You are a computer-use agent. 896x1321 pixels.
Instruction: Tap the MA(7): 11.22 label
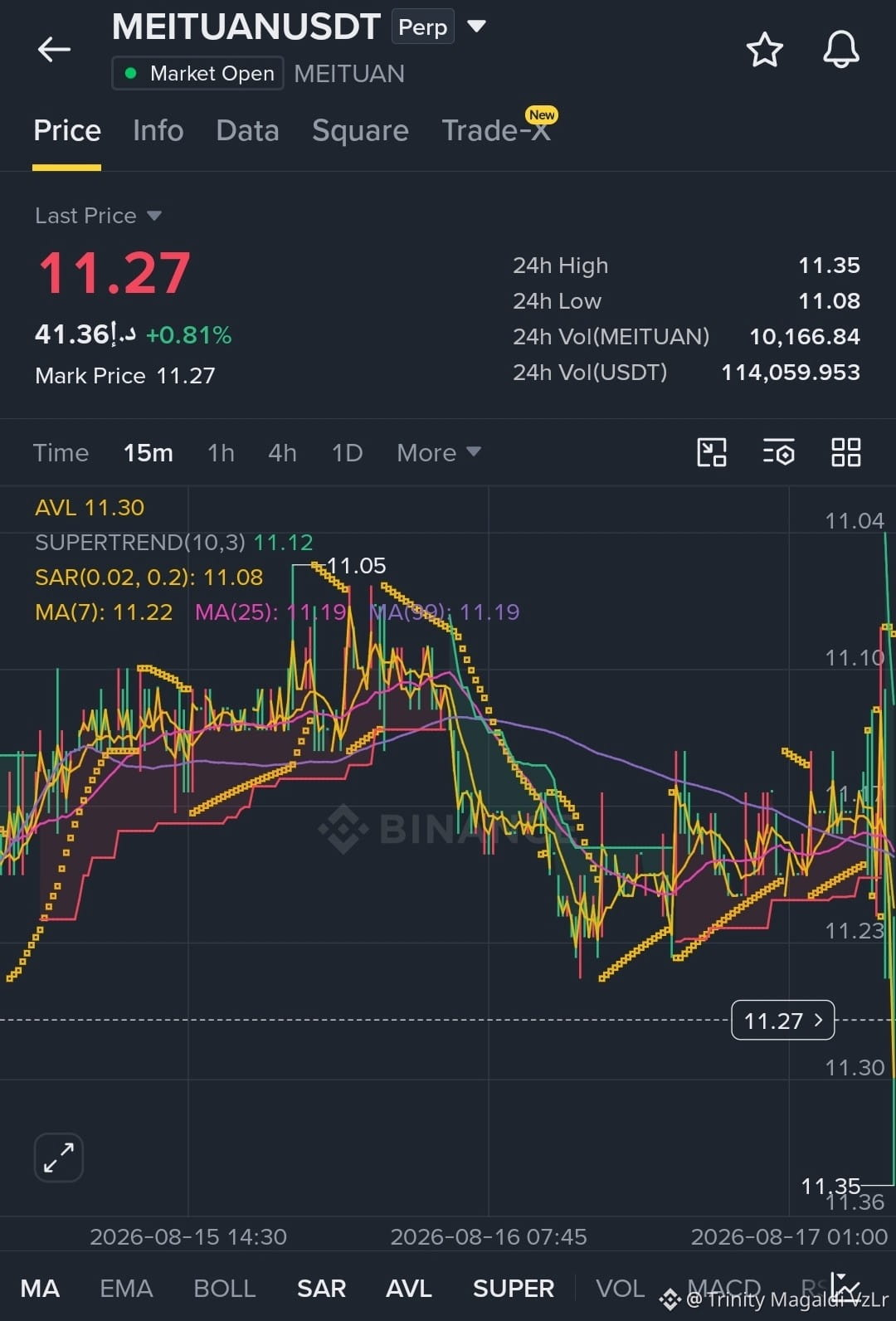[x=104, y=612]
